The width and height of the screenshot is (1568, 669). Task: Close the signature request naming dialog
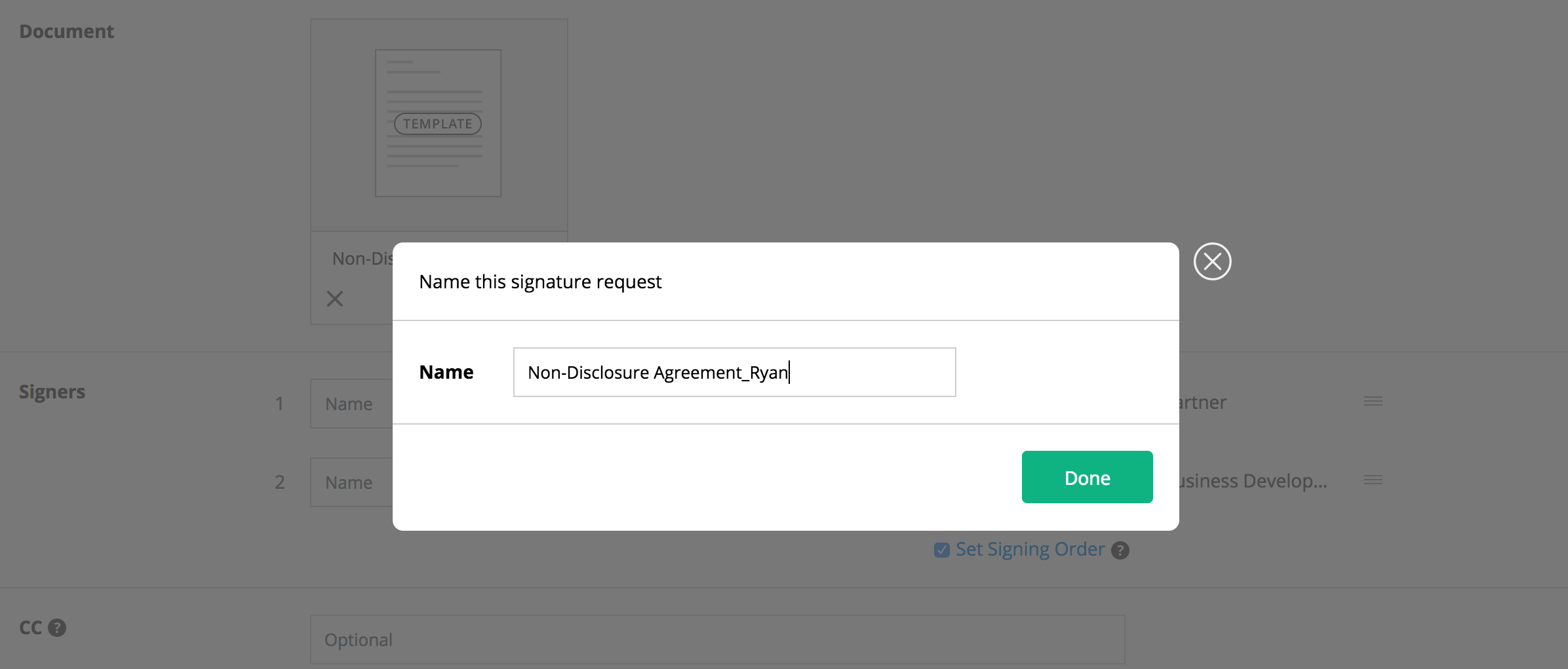click(x=1211, y=261)
